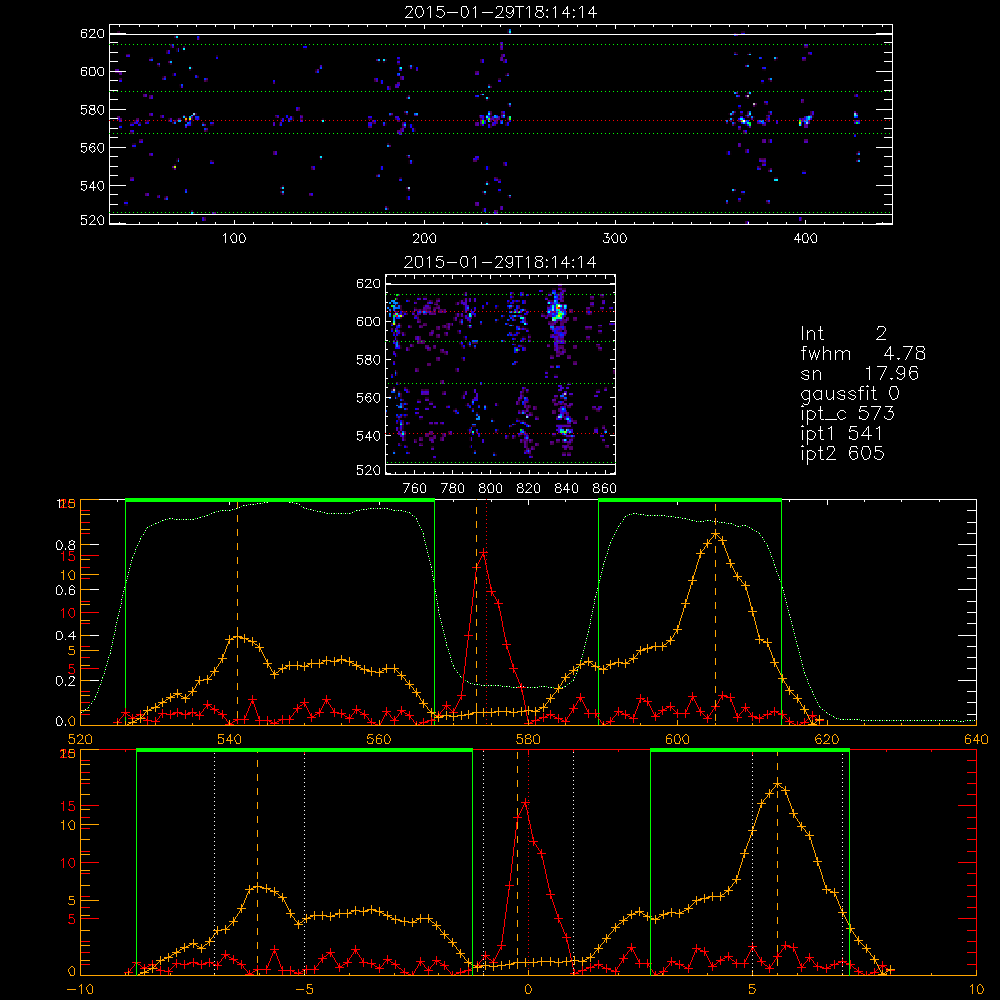Screen dimensions: 1000x1000
Task: Click the timestamp title above the wide top image
Action: point(501,12)
